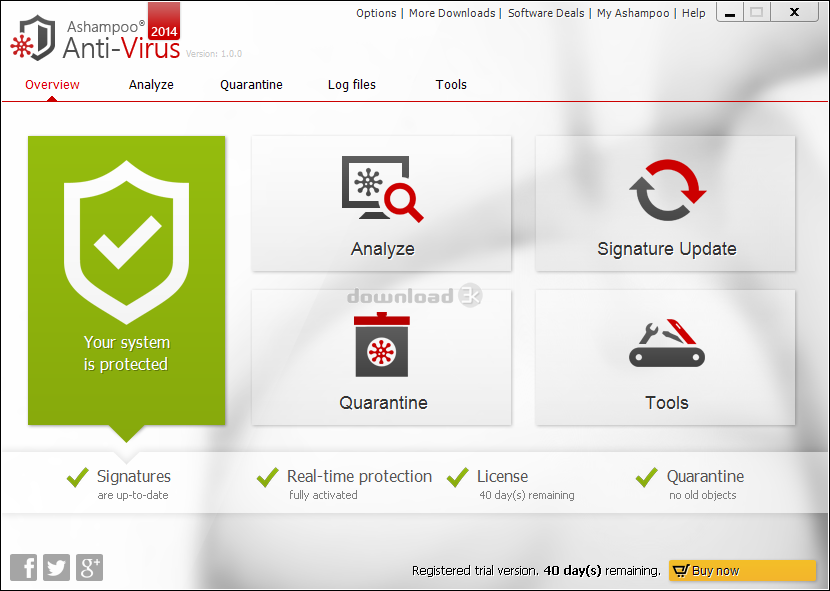Switch to the Analyze tab
Viewport: 830px width, 591px height.
point(151,85)
